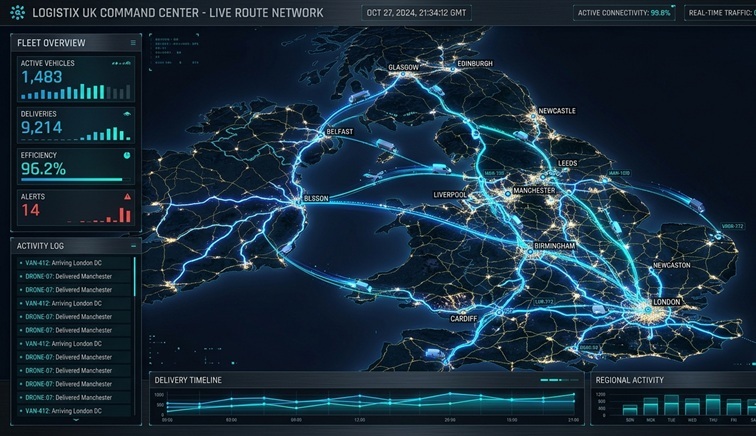Toggle the Delivery Timeline legend indicator

coord(555,381)
